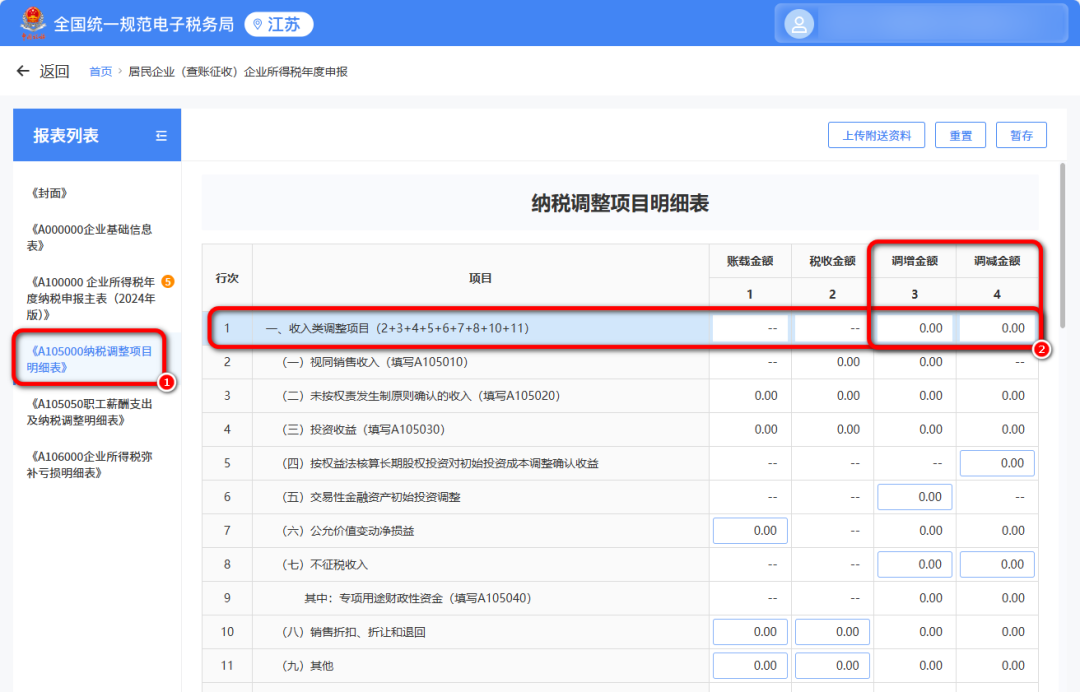Open A106000企业所得税弥补亏损明细表 report
Screen dimensions: 1080x692
[x=90, y=464]
